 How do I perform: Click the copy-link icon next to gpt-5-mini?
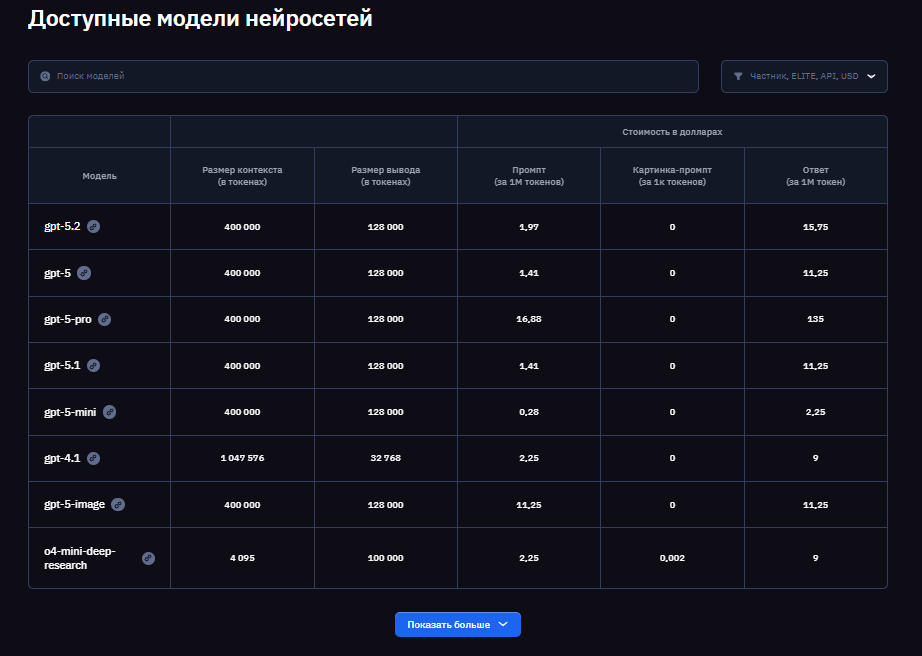(x=109, y=411)
